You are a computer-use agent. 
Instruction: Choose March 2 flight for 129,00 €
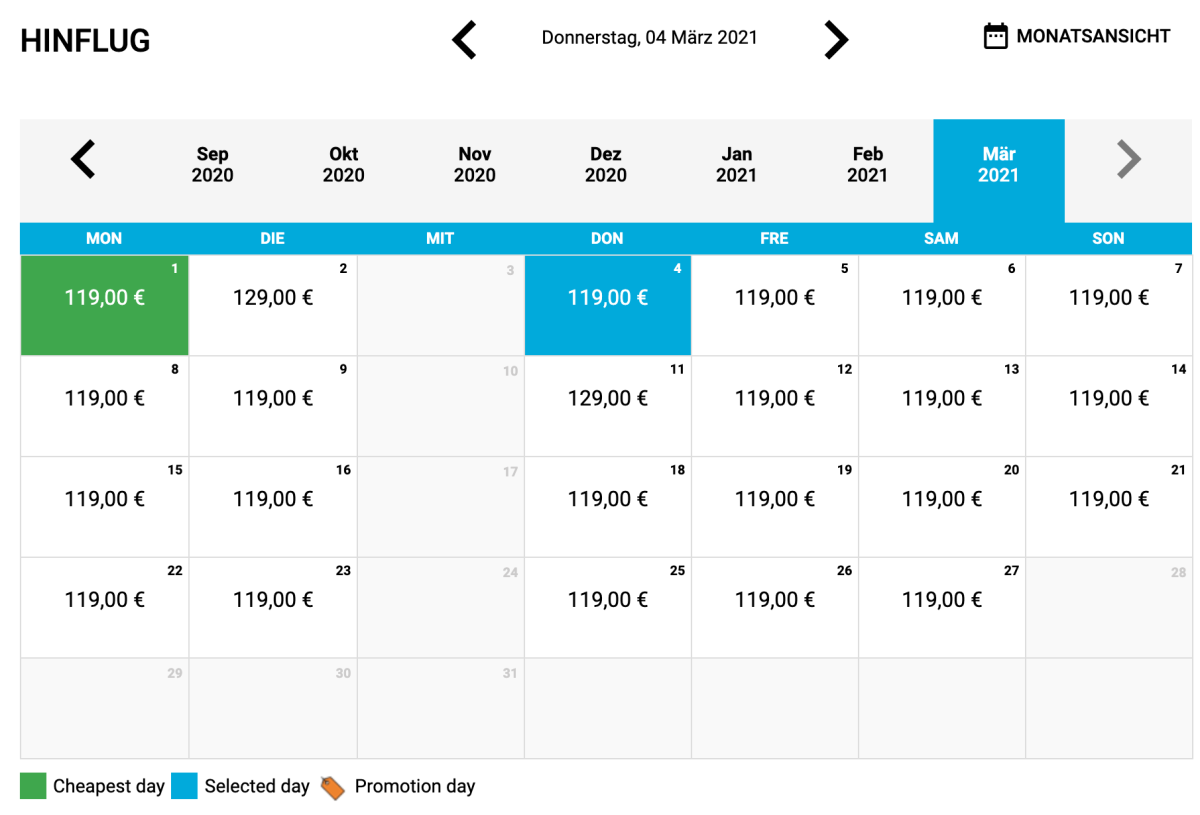tap(273, 305)
